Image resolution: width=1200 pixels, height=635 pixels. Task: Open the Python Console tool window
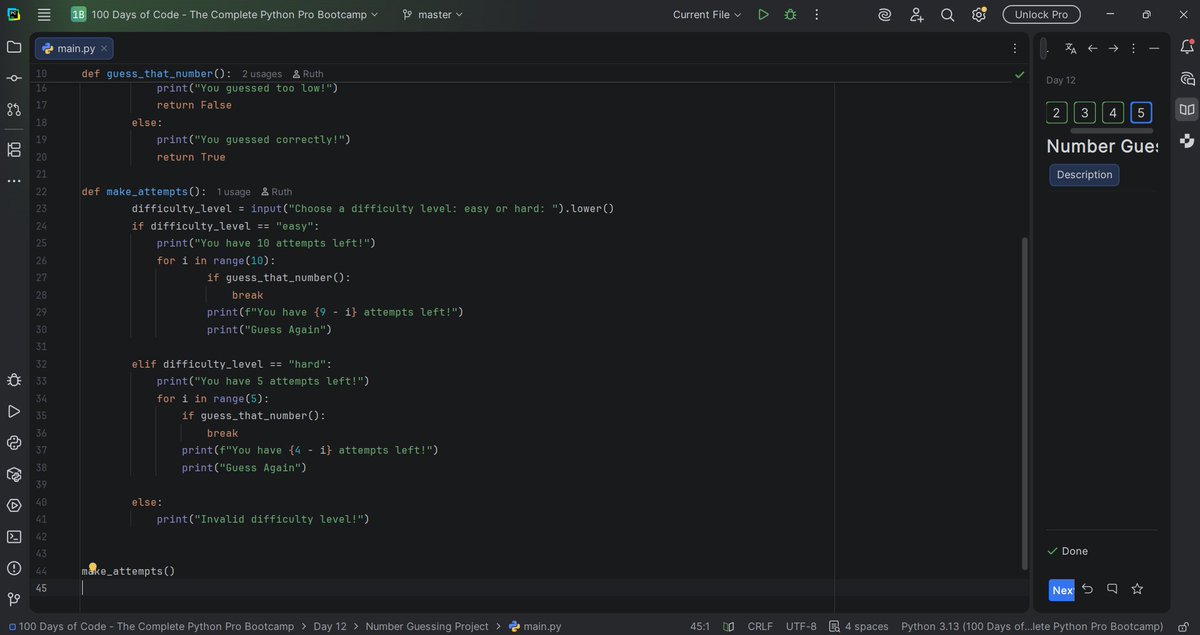pos(14,442)
